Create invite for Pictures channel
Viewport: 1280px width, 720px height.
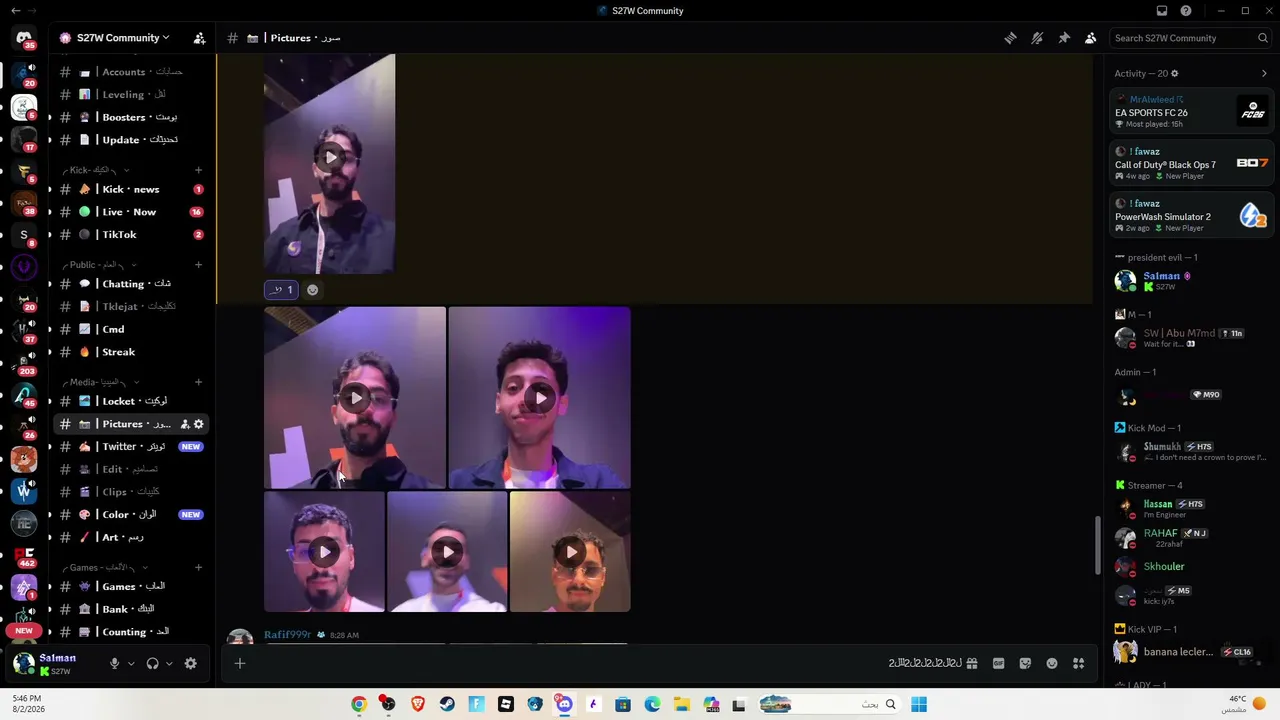click(185, 424)
